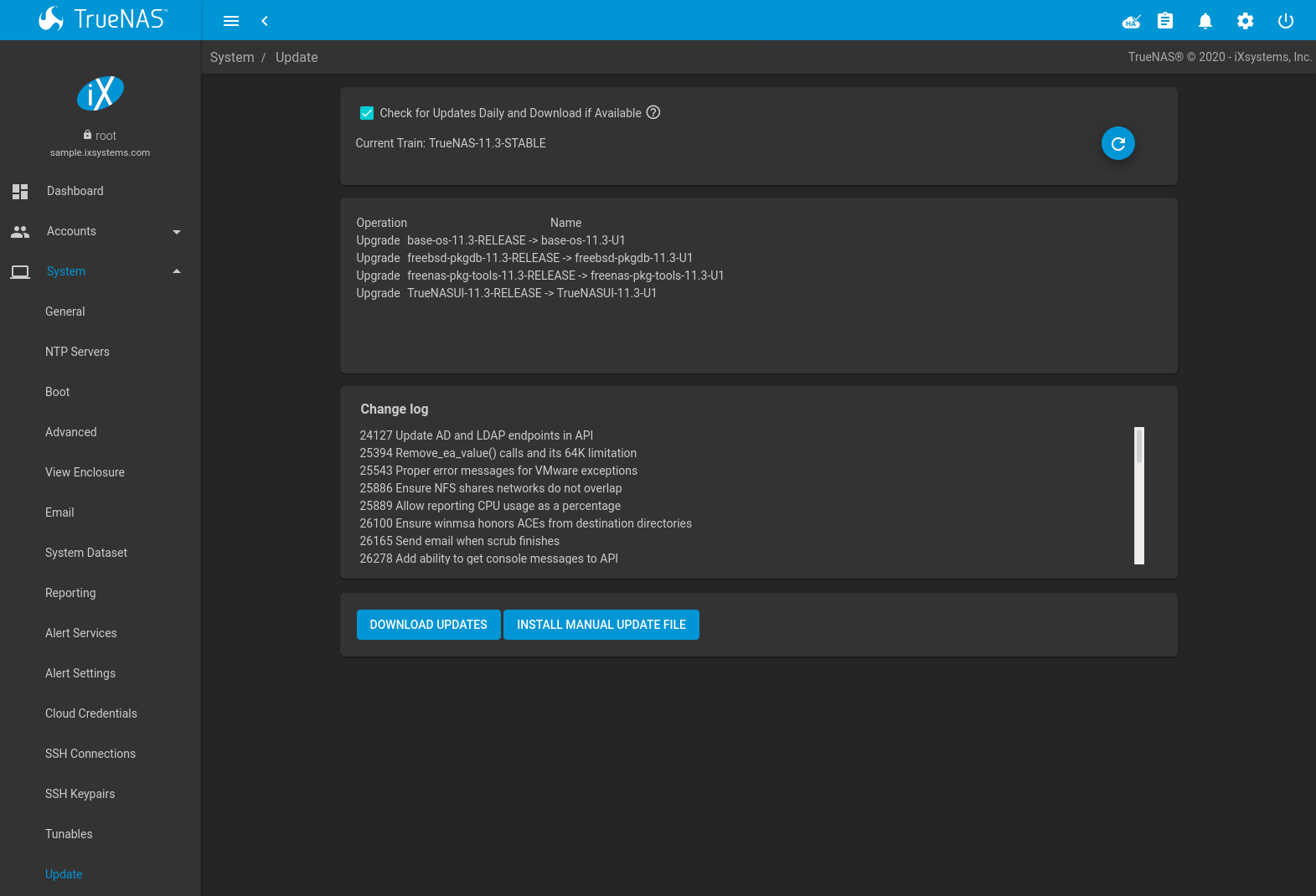Open the alerts bell icon
The width and height of the screenshot is (1316, 896).
(x=1205, y=21)
